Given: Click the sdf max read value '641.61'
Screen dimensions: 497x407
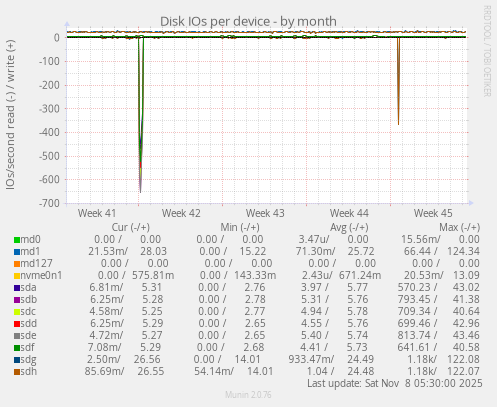Looking at the screenshot, I should [415, 347].
